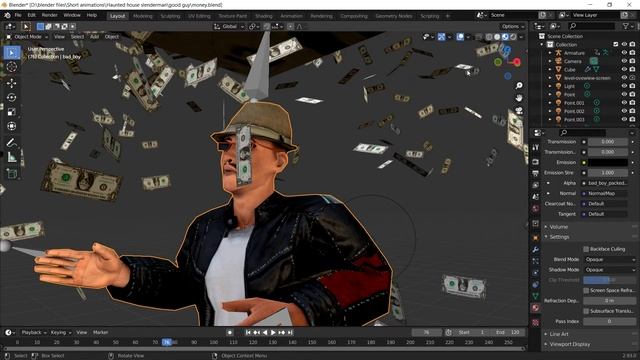The image size is (640, 360).
Task: Switch to the Shading workspace tab
Action: click(264, 16)
